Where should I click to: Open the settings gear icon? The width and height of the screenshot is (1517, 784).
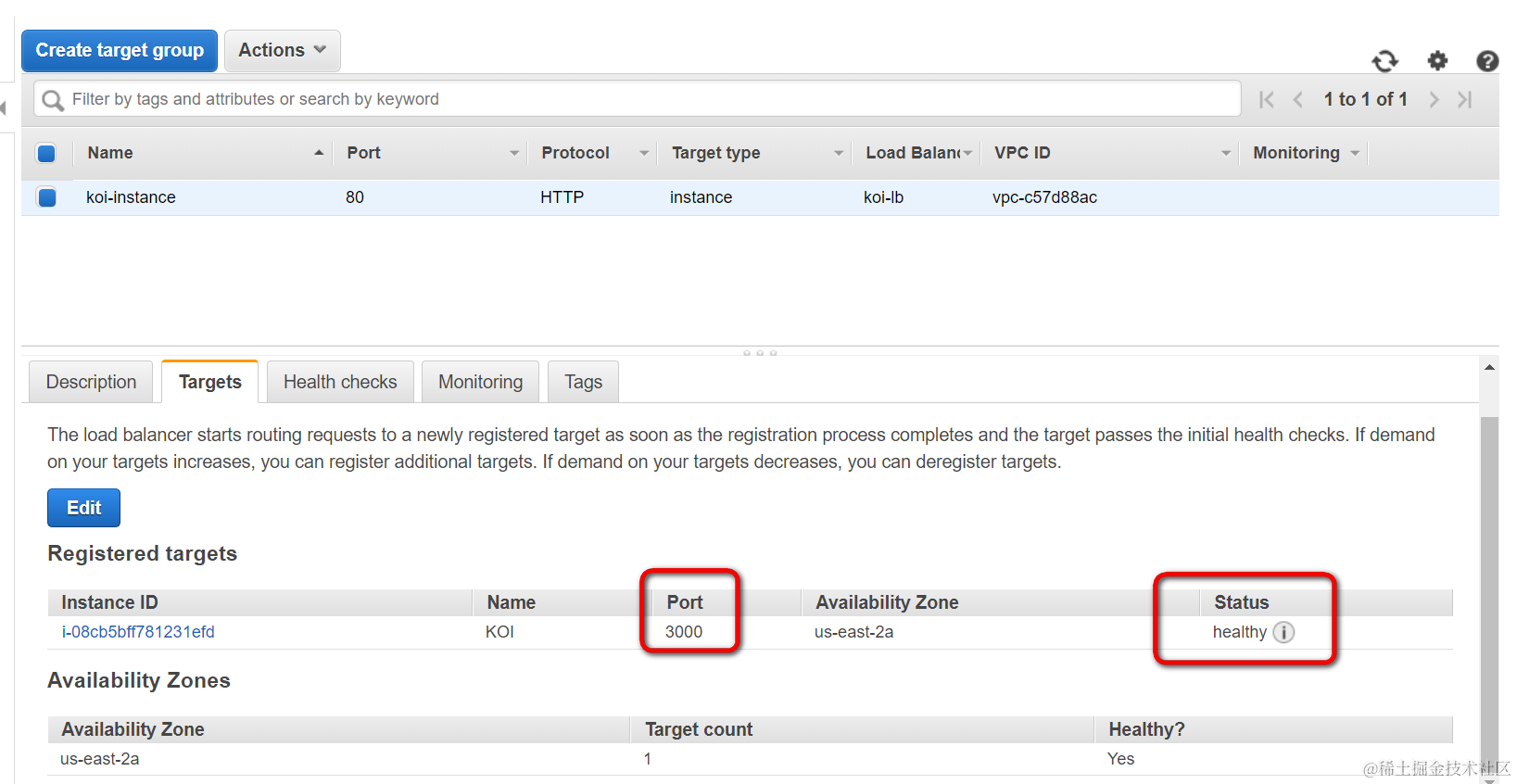tap(1437, 61)
